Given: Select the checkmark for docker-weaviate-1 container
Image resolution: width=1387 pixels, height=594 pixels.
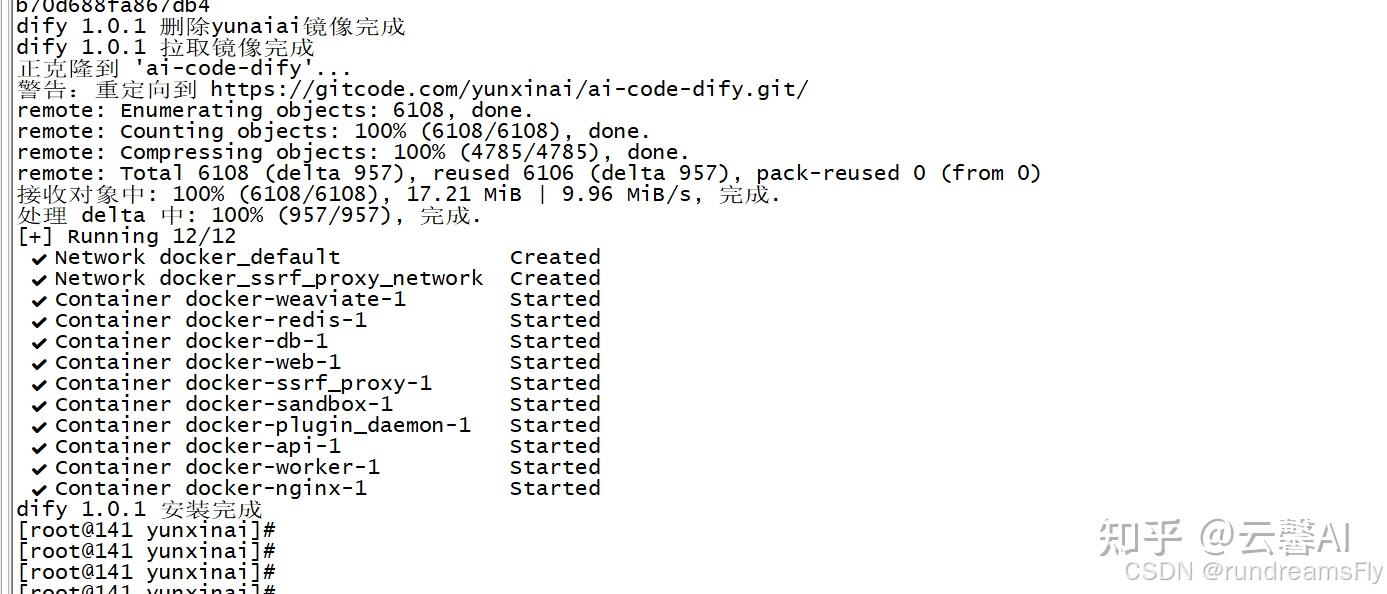Looking at the screenshot, I should click(x=40, y=300).
